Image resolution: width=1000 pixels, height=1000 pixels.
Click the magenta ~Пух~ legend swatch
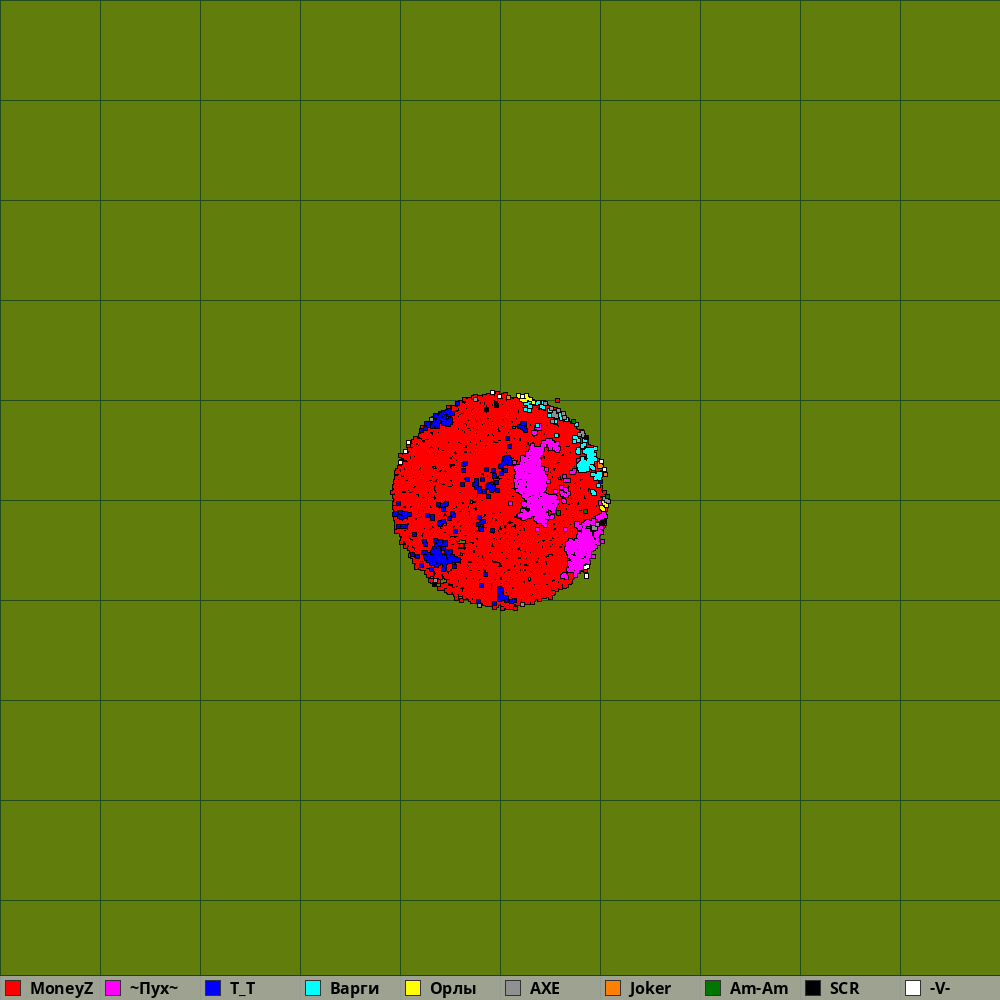point(113,988)
